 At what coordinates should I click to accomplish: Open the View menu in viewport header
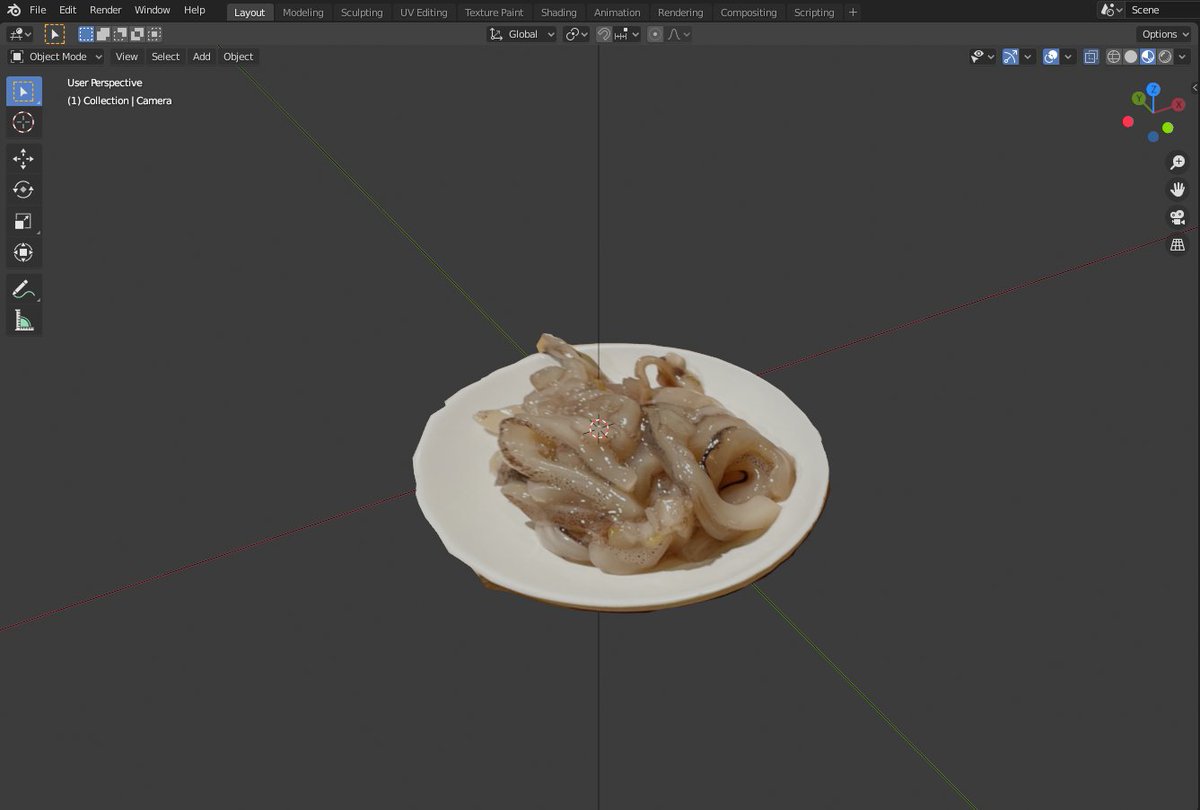point(126,56)
